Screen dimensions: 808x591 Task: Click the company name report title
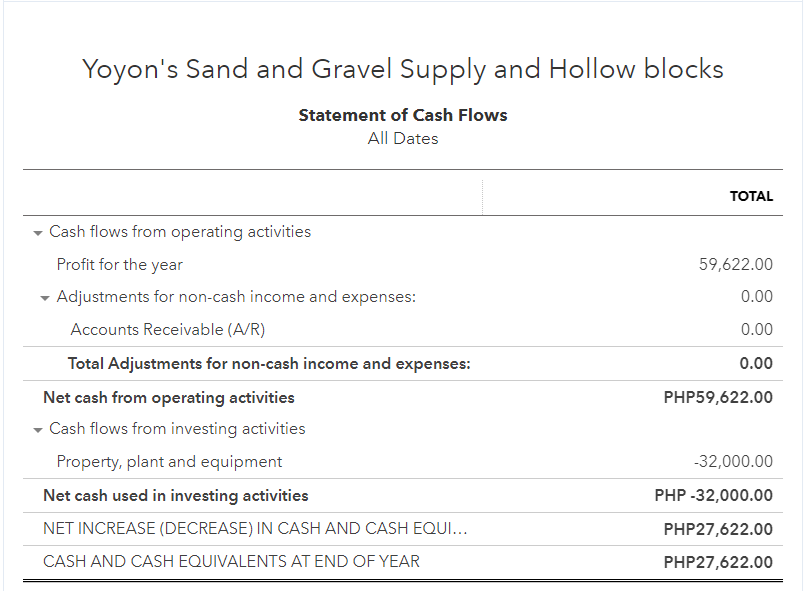tap(403, 69)
